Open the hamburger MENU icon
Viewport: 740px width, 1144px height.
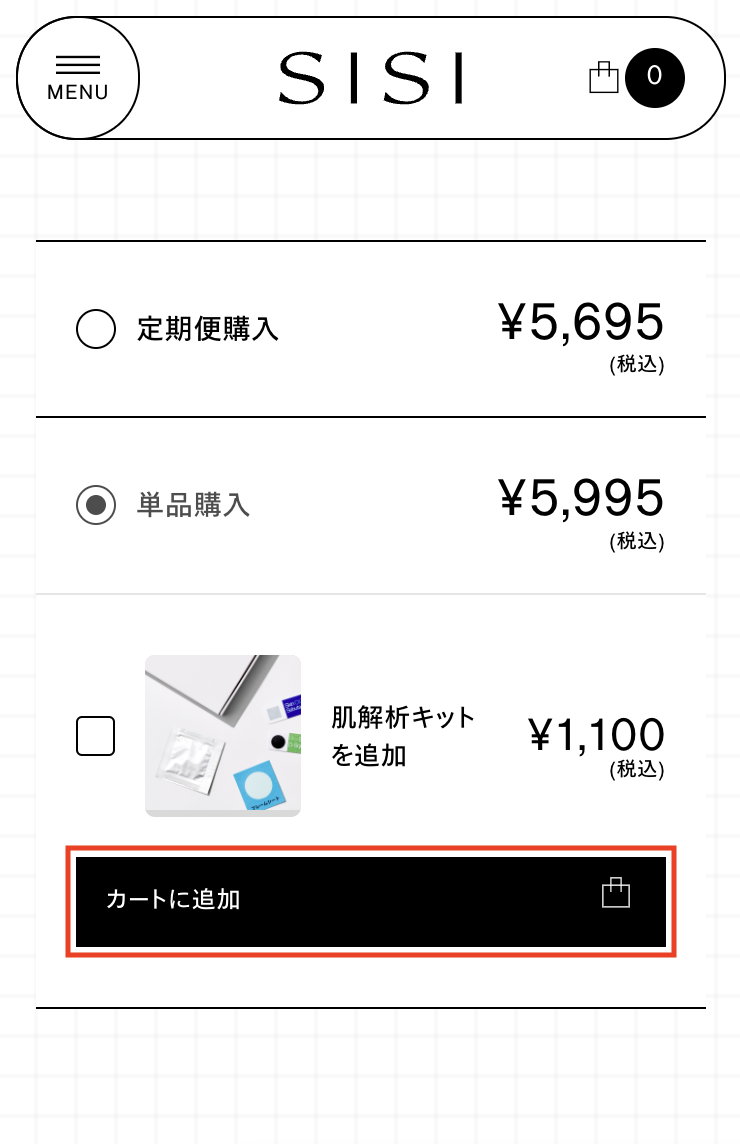pyautogui.click(x=77, y=65)
